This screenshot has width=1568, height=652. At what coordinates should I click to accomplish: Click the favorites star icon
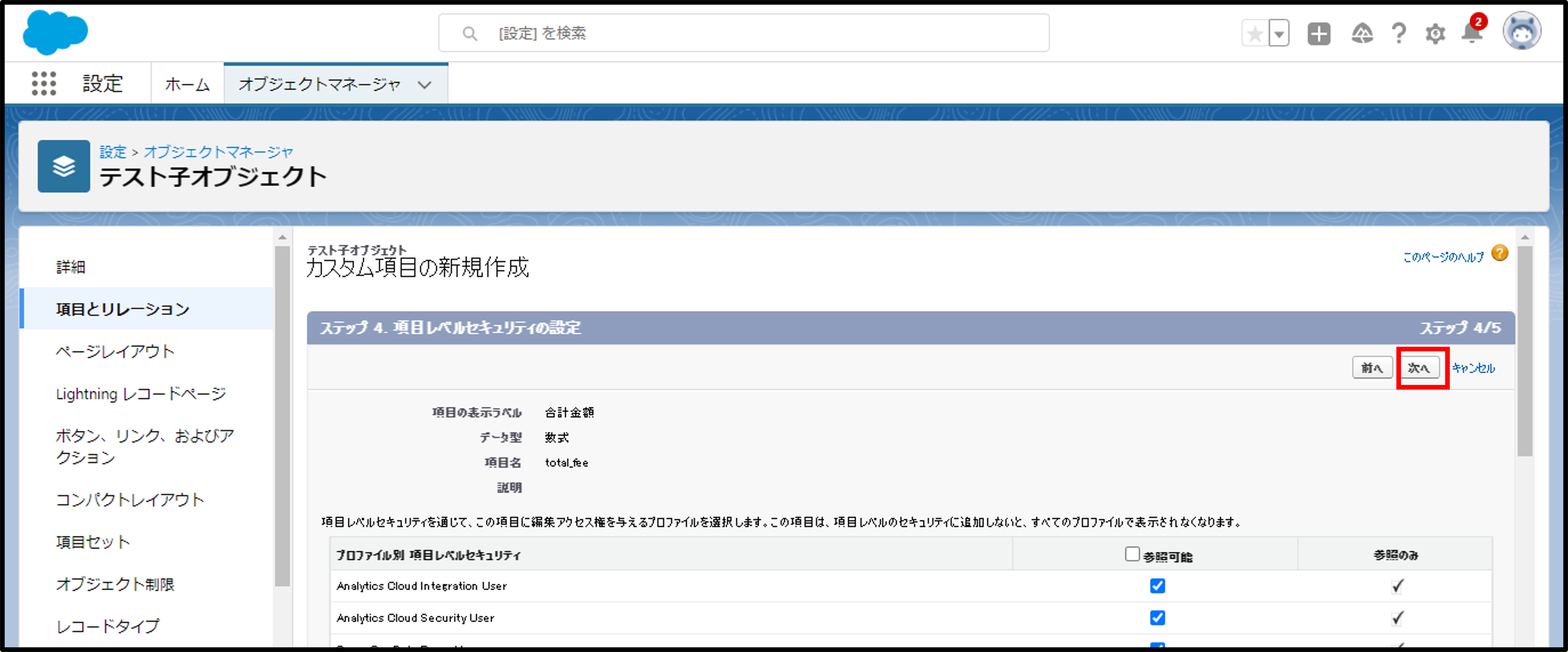click(x=1255, y=34)
